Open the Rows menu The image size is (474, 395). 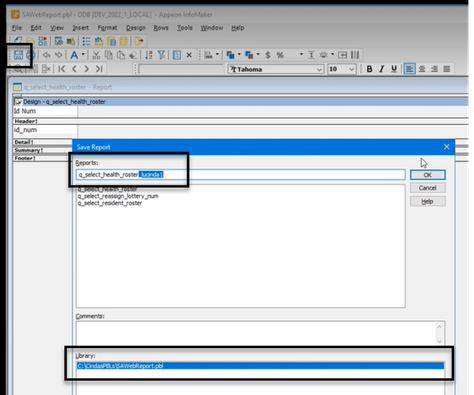pos(161,28)
